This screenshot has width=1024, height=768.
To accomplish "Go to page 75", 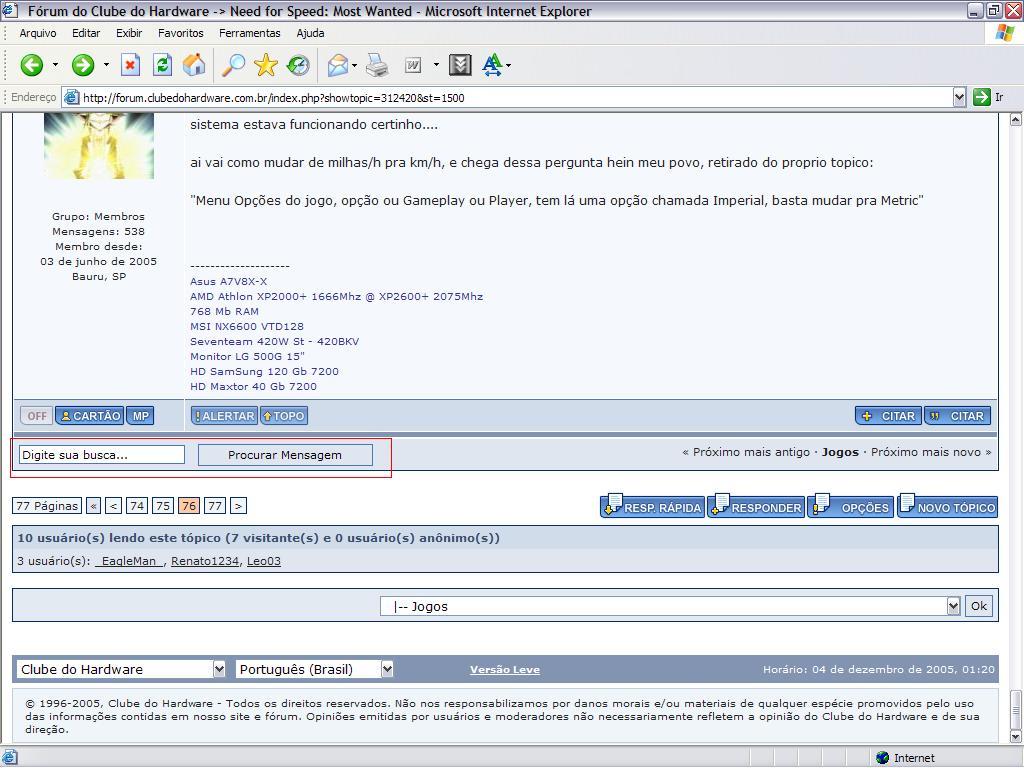I will 163,505.
